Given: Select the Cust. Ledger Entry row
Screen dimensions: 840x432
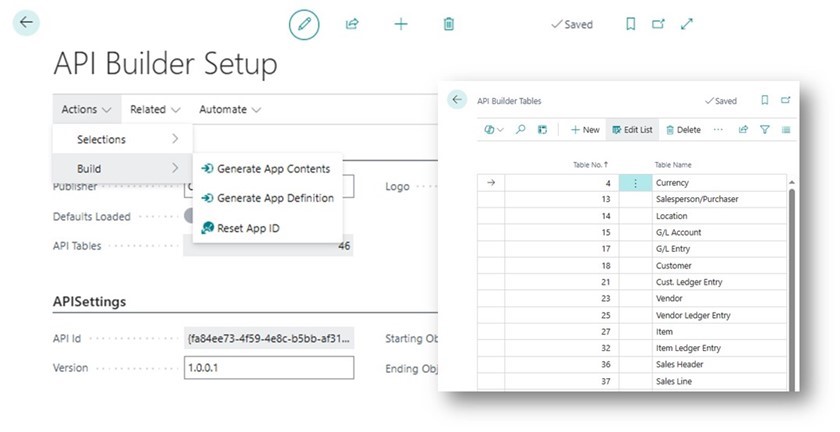Looking at the screenshot, I should 632,282.
